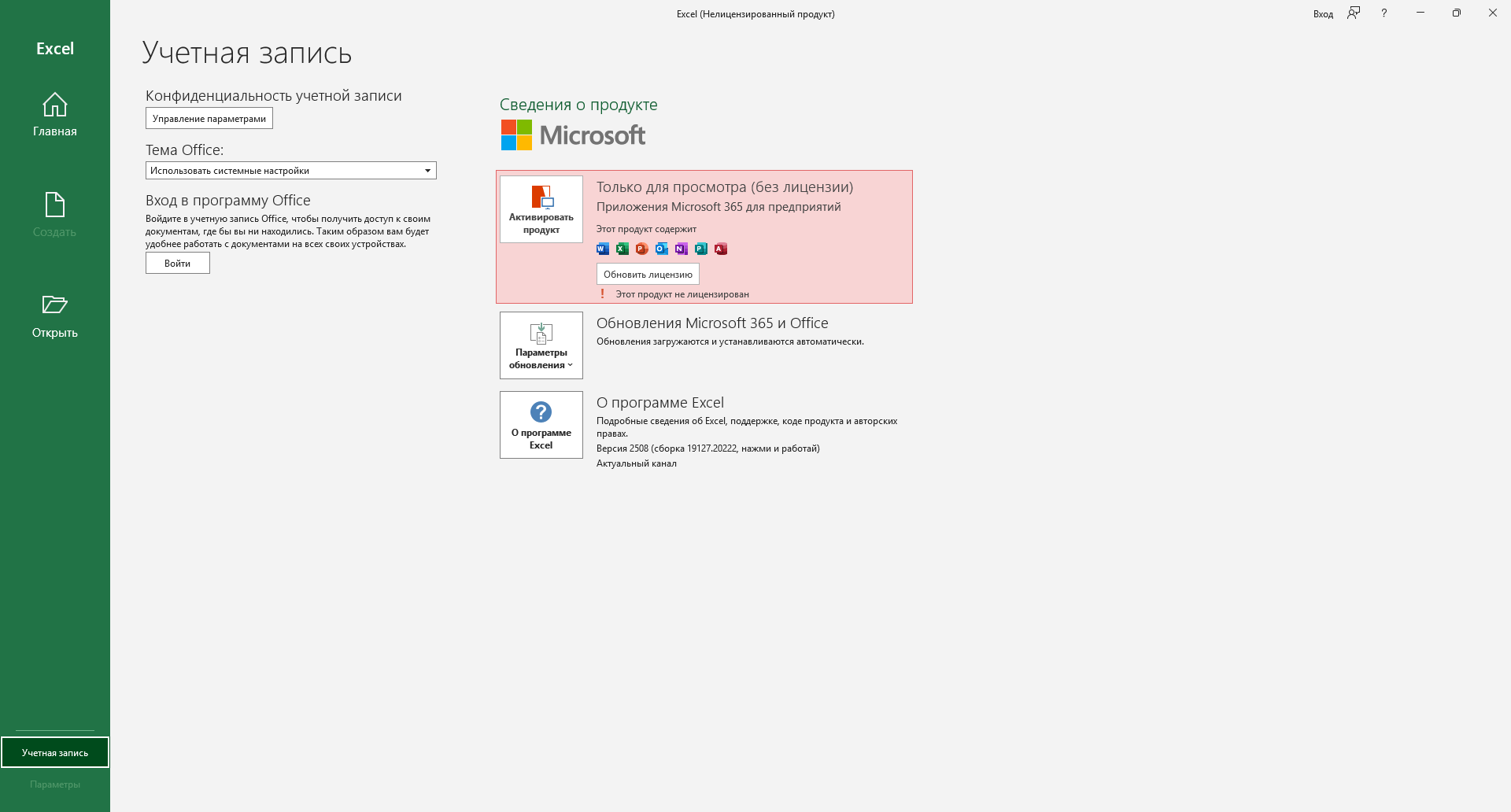1511x812 pixels.
Task: Click the Активировать продукт button
Action: [x=541, y=209]
